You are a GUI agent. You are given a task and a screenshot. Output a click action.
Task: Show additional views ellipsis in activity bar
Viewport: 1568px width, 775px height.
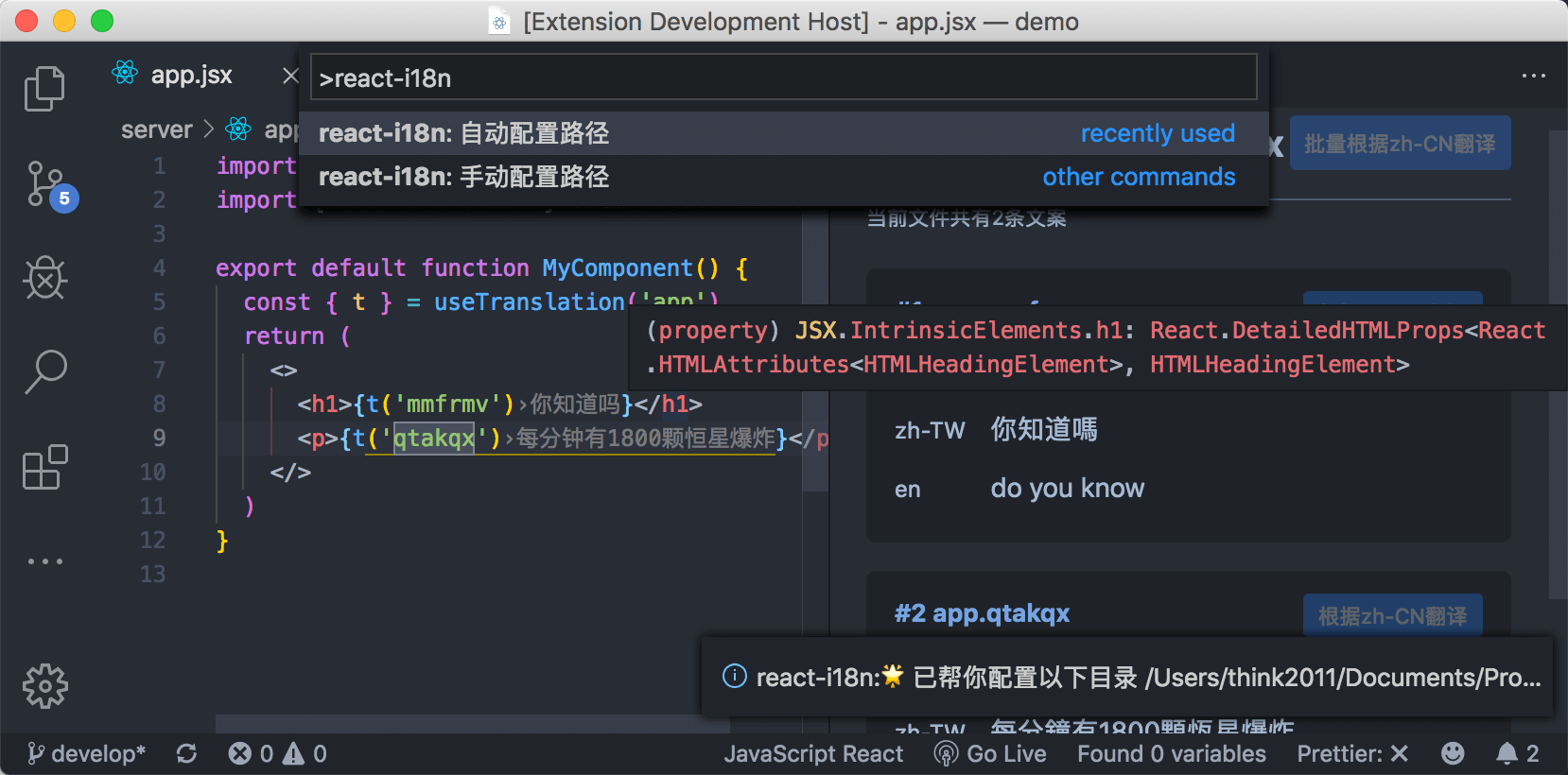click(45, 561)
